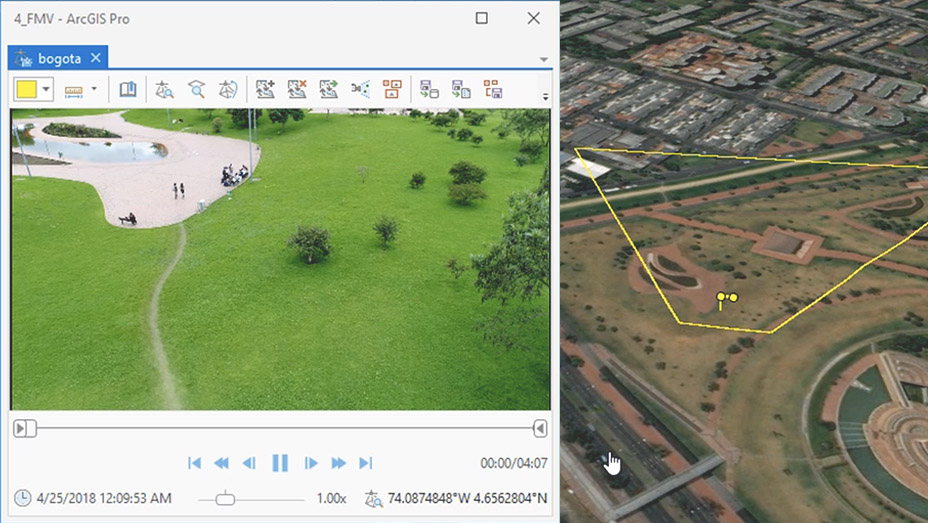Viewport: 928px width, 523px height.
Task: Click the coordinate locator icon beside coordinates
Action: click(373, 499)
